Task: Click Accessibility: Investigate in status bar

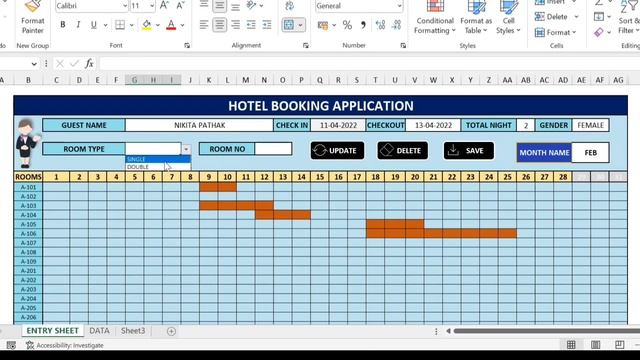Action: click(65, 345)
